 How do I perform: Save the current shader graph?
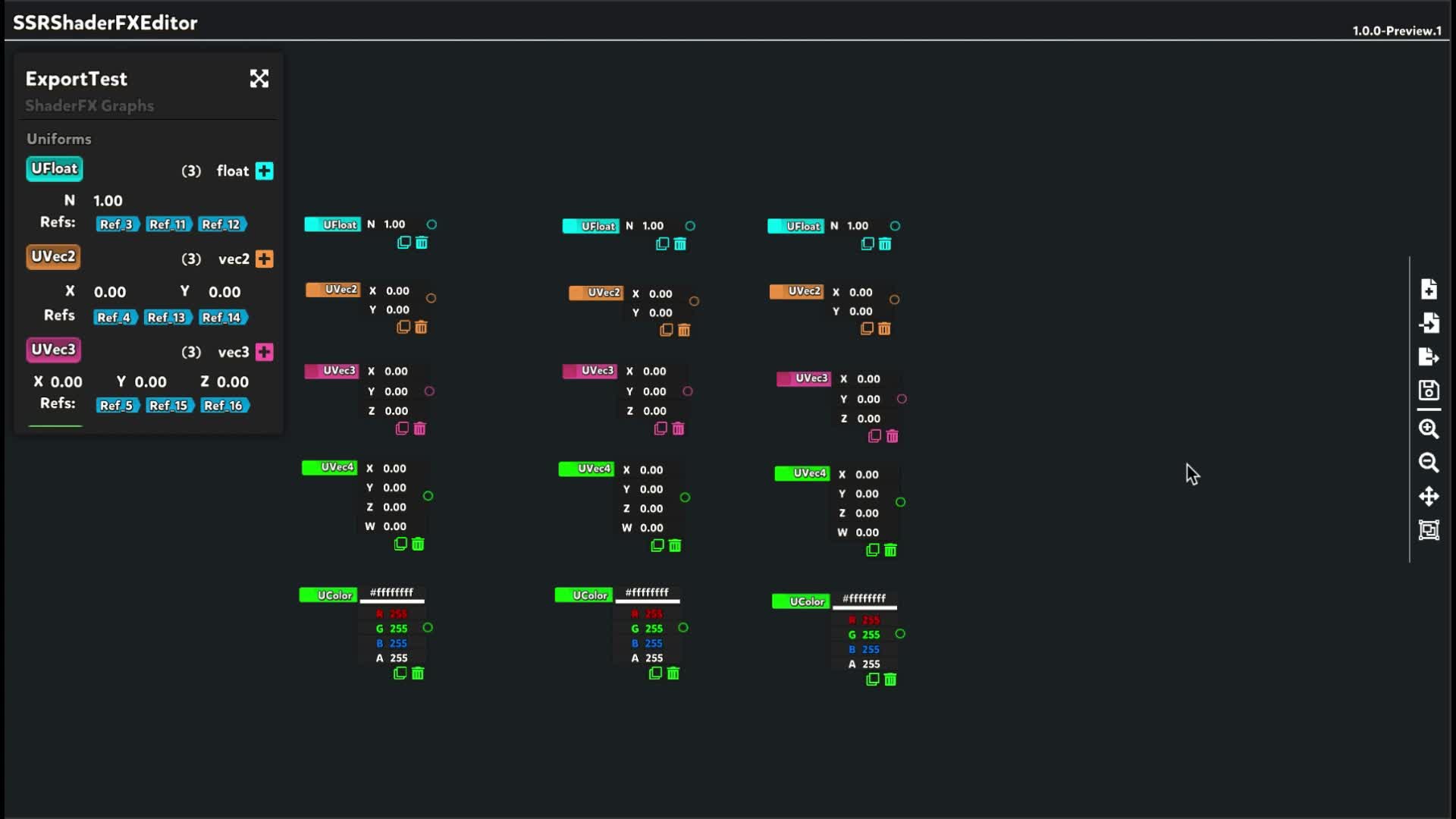(x=1429, y=391)
